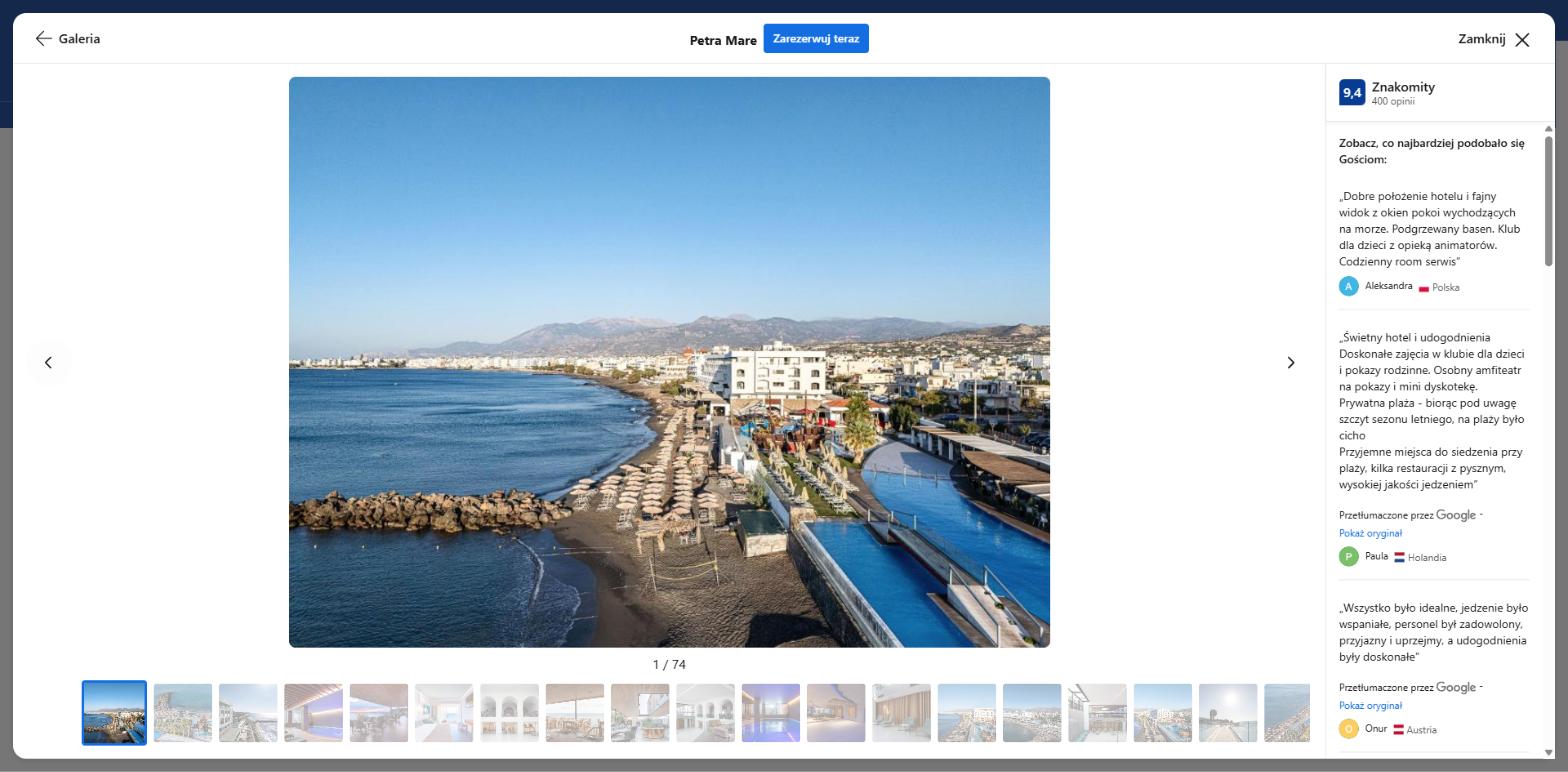1568x772 pixels.
Task: Click the Znakomity rating heading
Action: [1403, 87]
